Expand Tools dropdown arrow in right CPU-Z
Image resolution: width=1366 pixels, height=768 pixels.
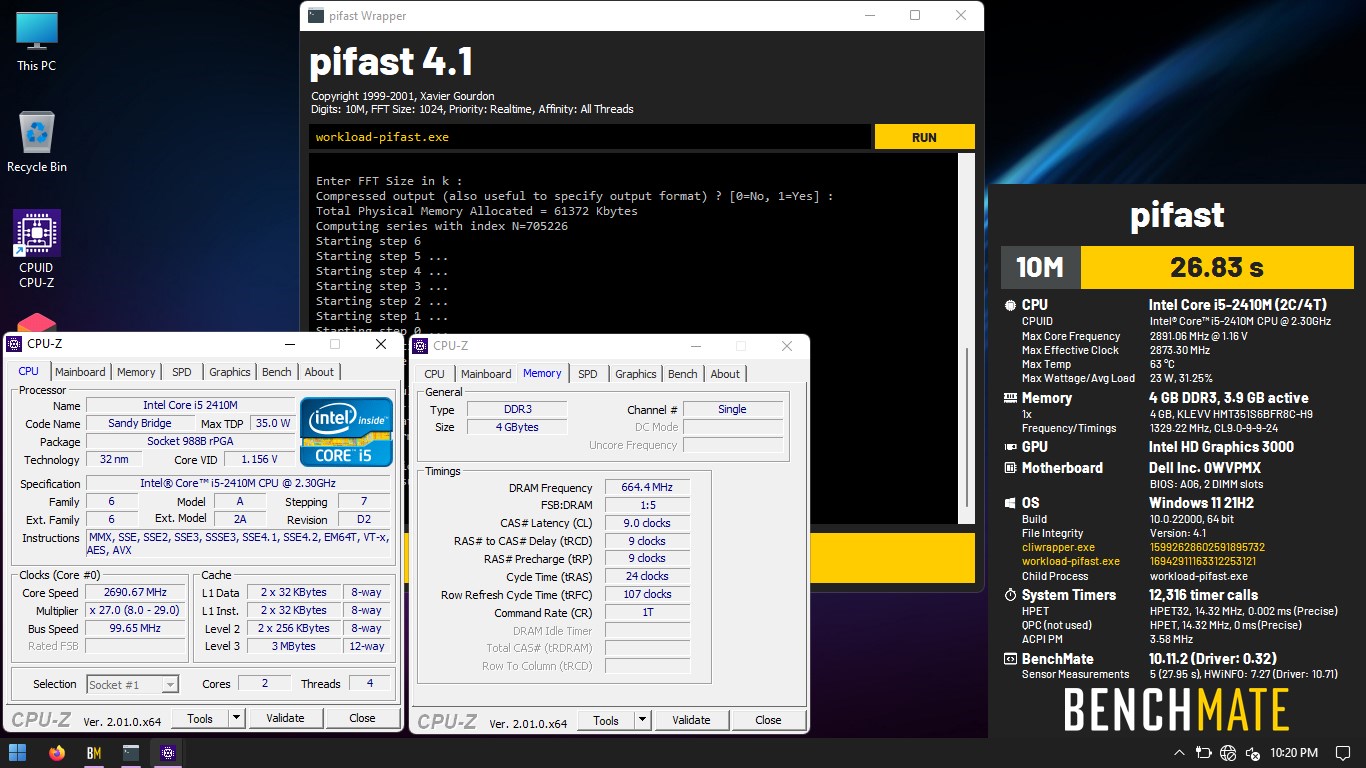(x=642, y=720)
